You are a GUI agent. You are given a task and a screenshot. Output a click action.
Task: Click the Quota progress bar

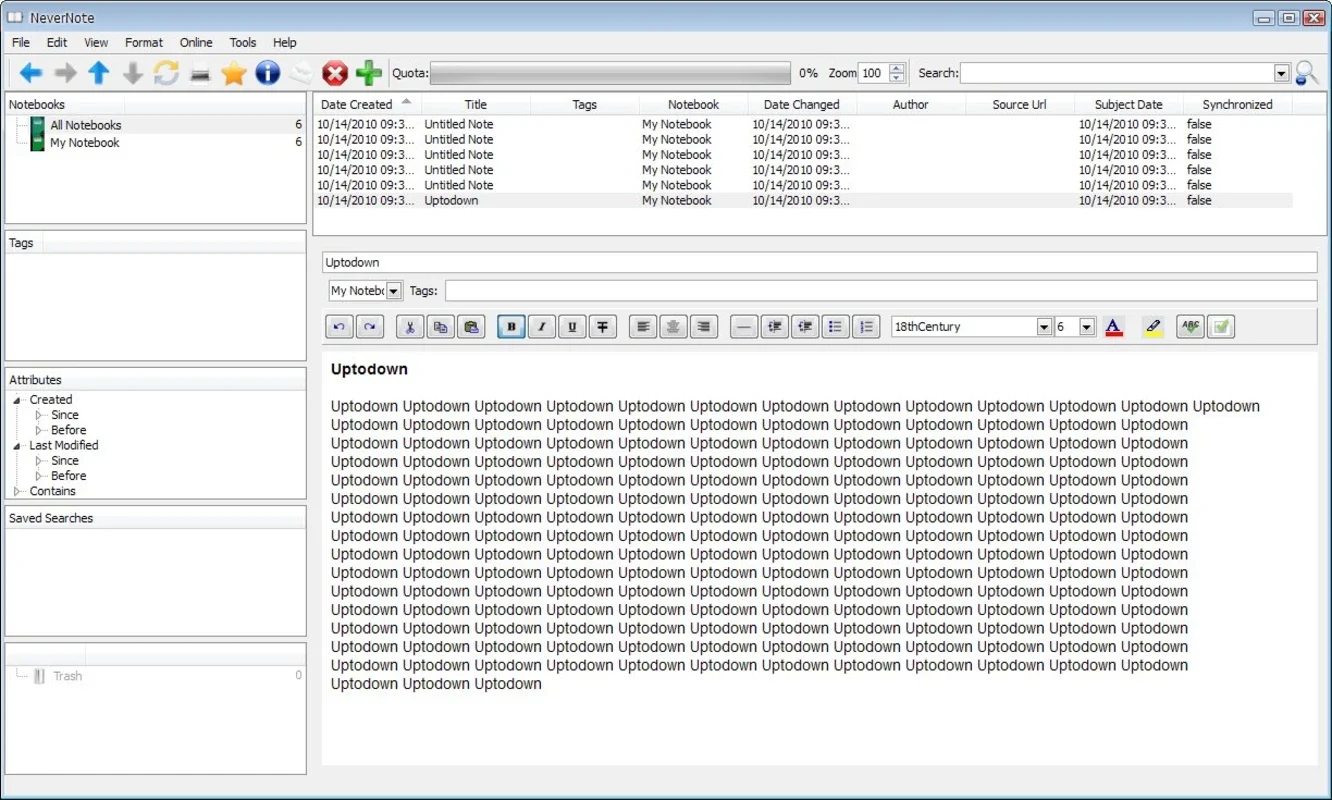(610, 73)
